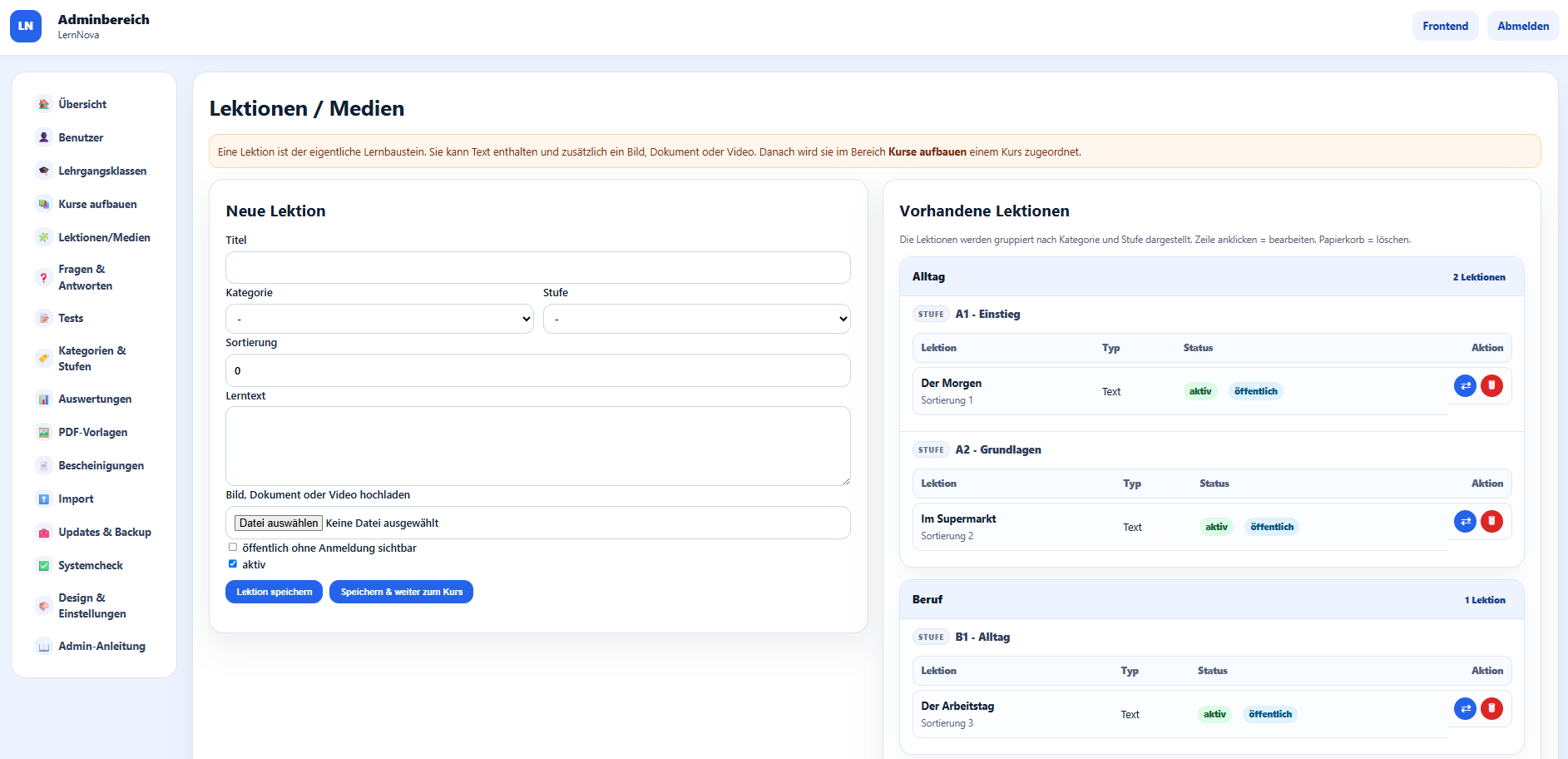
Task: Click the 'Datei auswählen' file button
Action: [x=279, y=523]
